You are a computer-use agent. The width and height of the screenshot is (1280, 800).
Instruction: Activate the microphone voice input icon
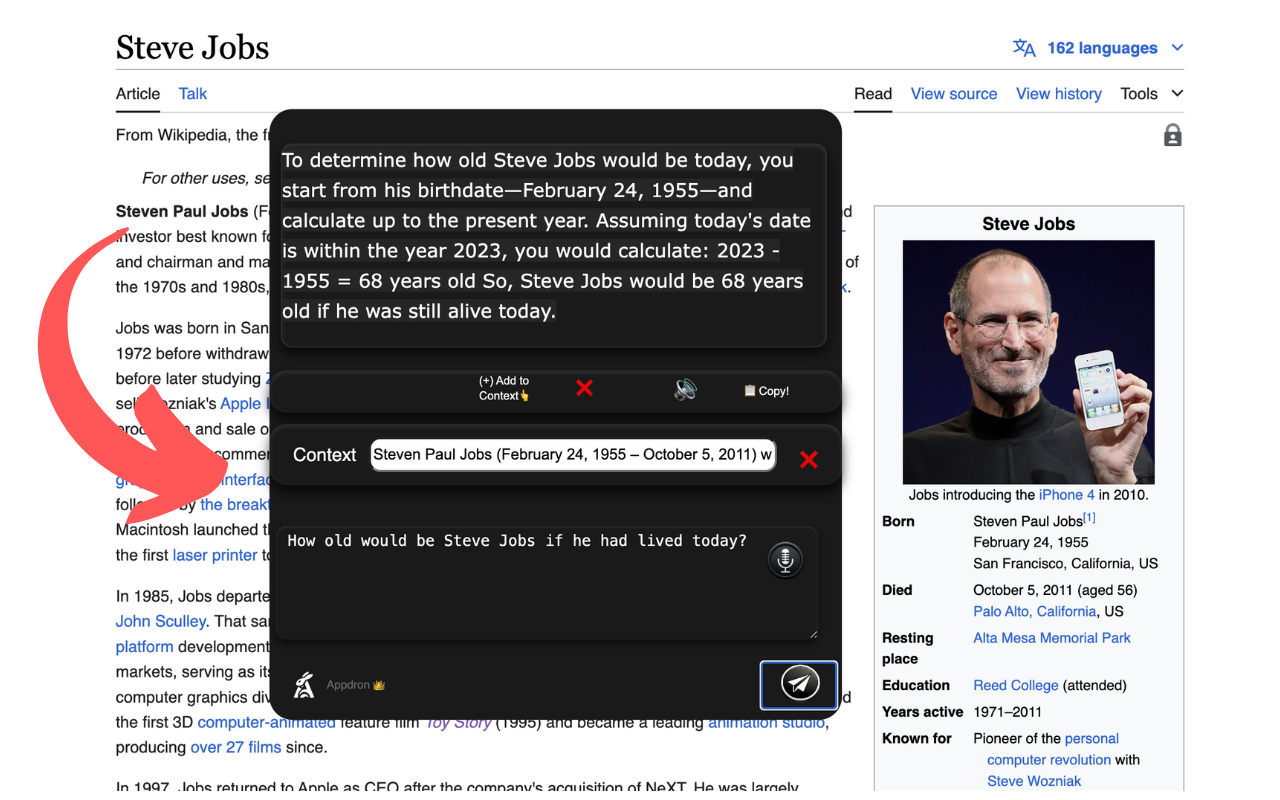(x=785, y=560)
